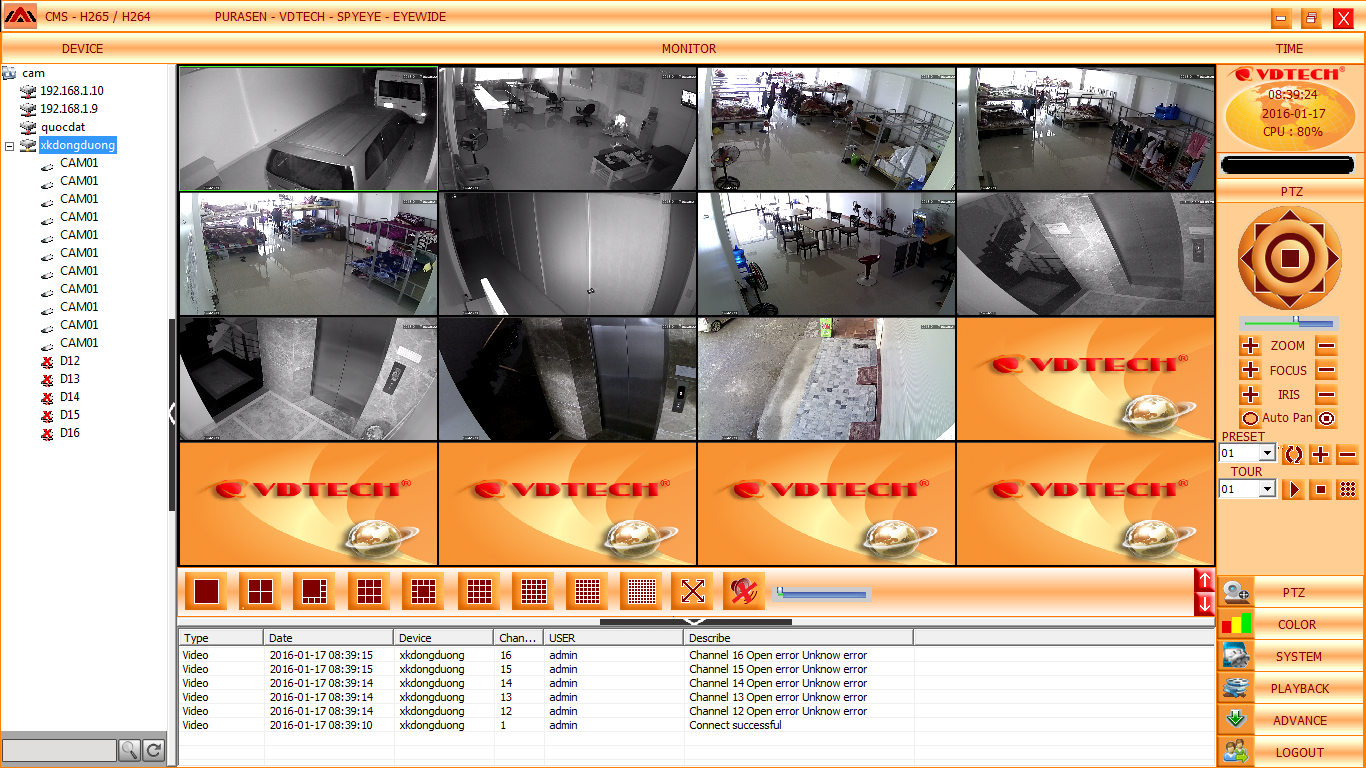Click the FOCUS plus button

[1250, 370]
